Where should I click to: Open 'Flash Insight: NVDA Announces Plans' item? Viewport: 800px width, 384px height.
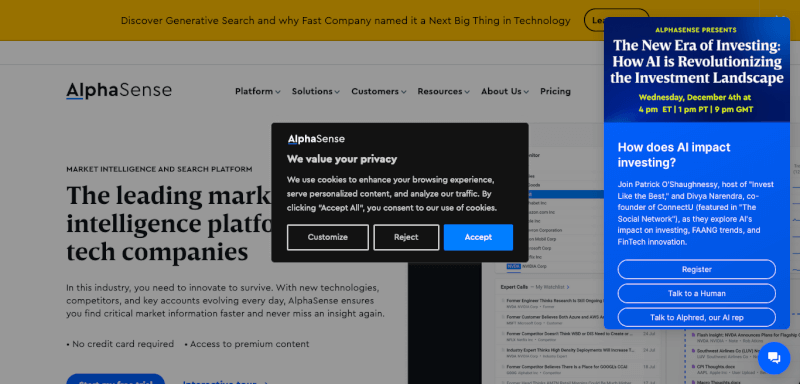click(x=745, y=337)
